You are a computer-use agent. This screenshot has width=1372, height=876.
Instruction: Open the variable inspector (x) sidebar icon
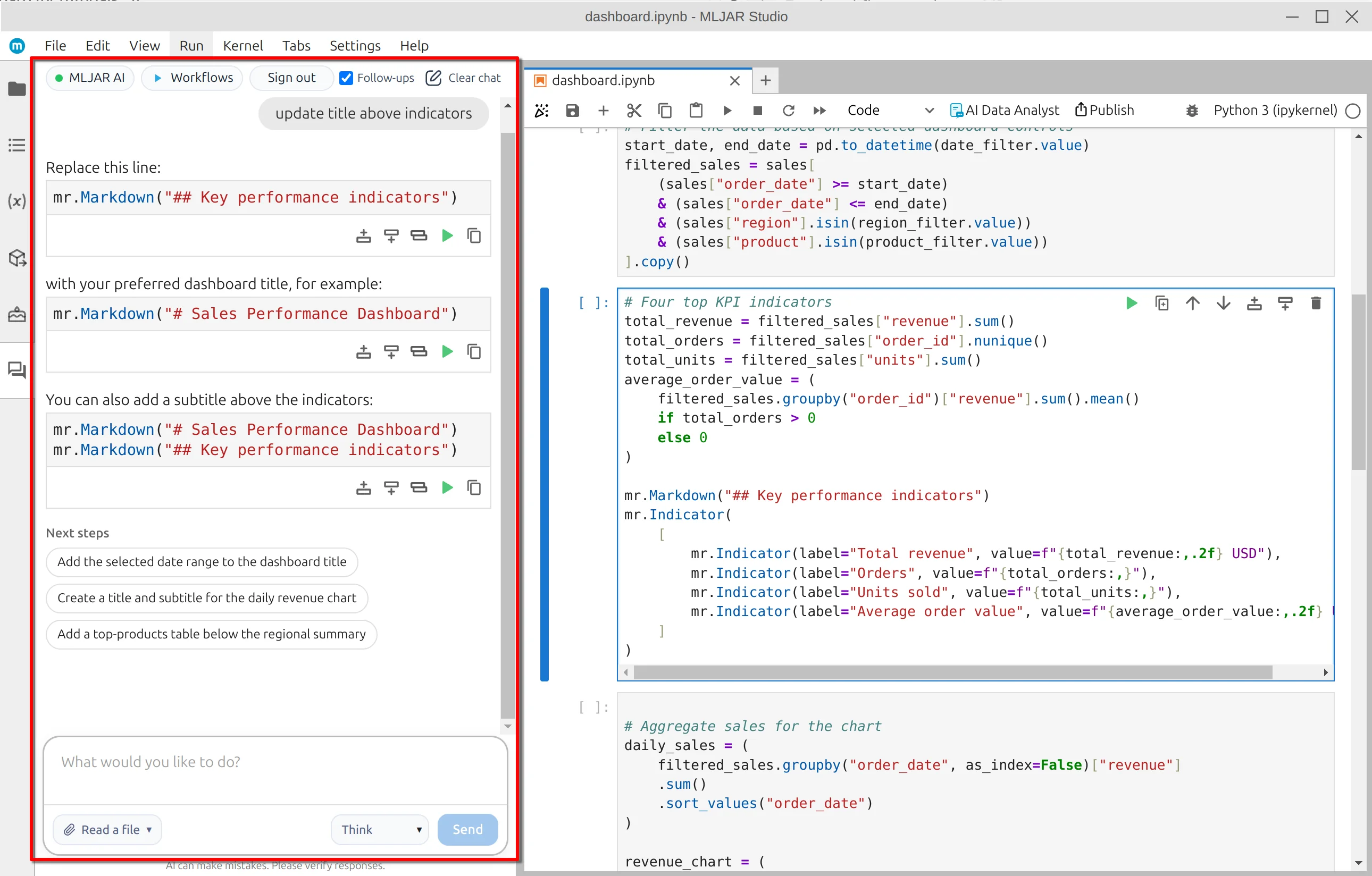[x=16, y=201]
